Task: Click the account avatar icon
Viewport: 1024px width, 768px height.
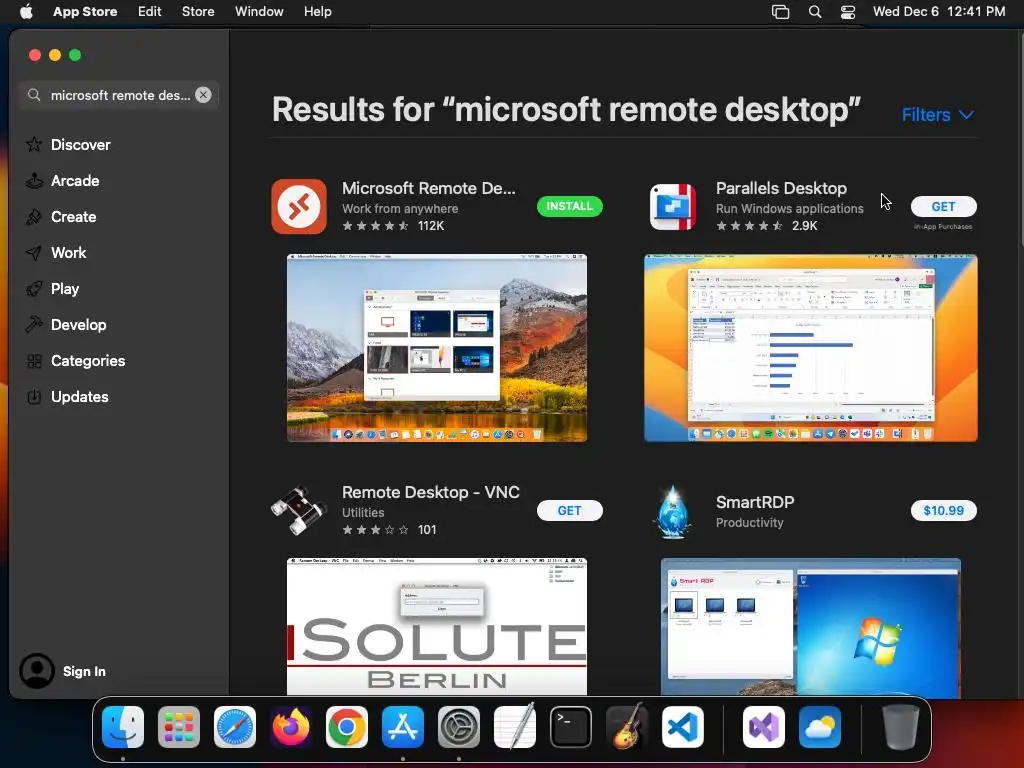Action: point(37,671)
